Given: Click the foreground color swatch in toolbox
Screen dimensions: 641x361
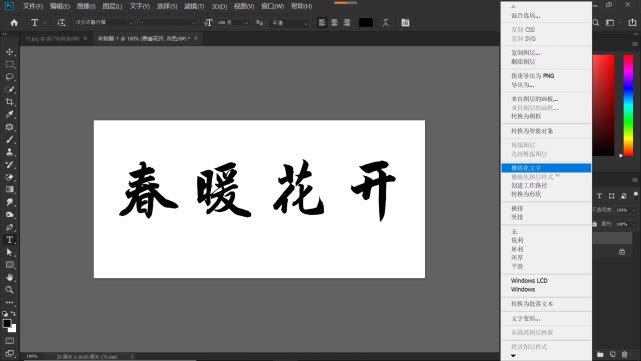Looking at the screenshot, I should [7, 323].
